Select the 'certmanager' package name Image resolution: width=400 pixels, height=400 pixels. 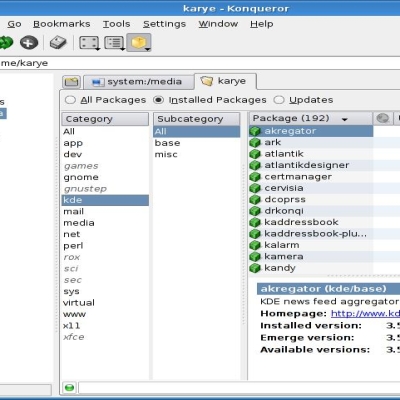point(298,177)
